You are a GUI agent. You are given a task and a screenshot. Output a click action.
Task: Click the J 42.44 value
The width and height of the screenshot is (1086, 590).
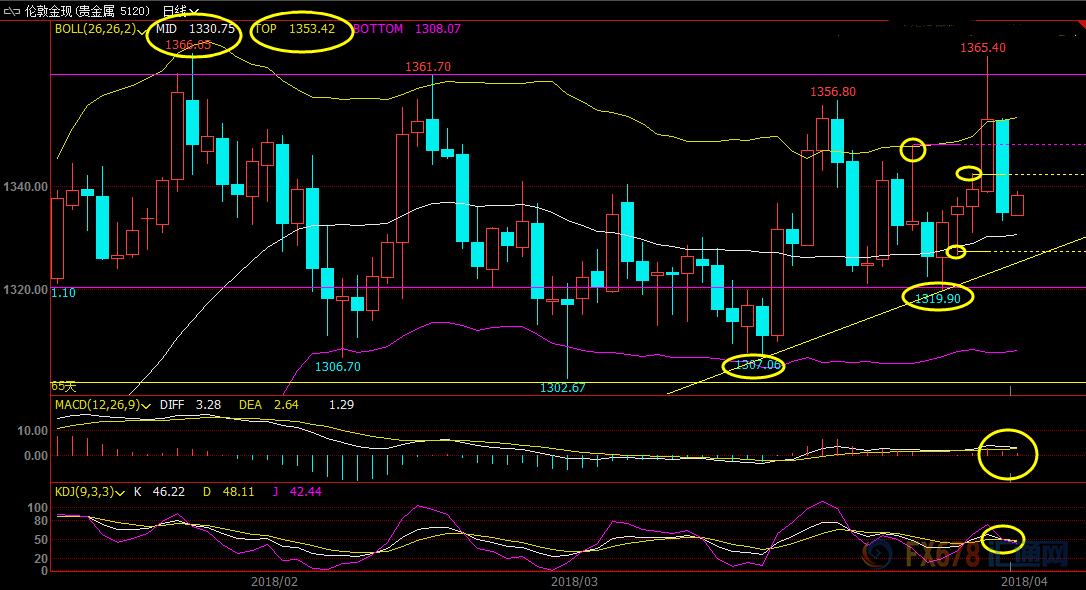(x=296, y=492)
